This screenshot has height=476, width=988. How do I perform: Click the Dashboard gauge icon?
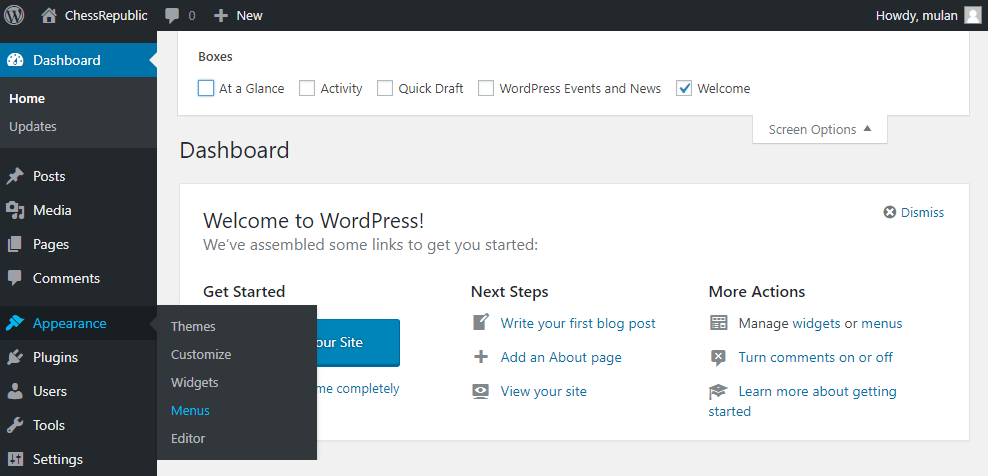[x=15, y=61]
